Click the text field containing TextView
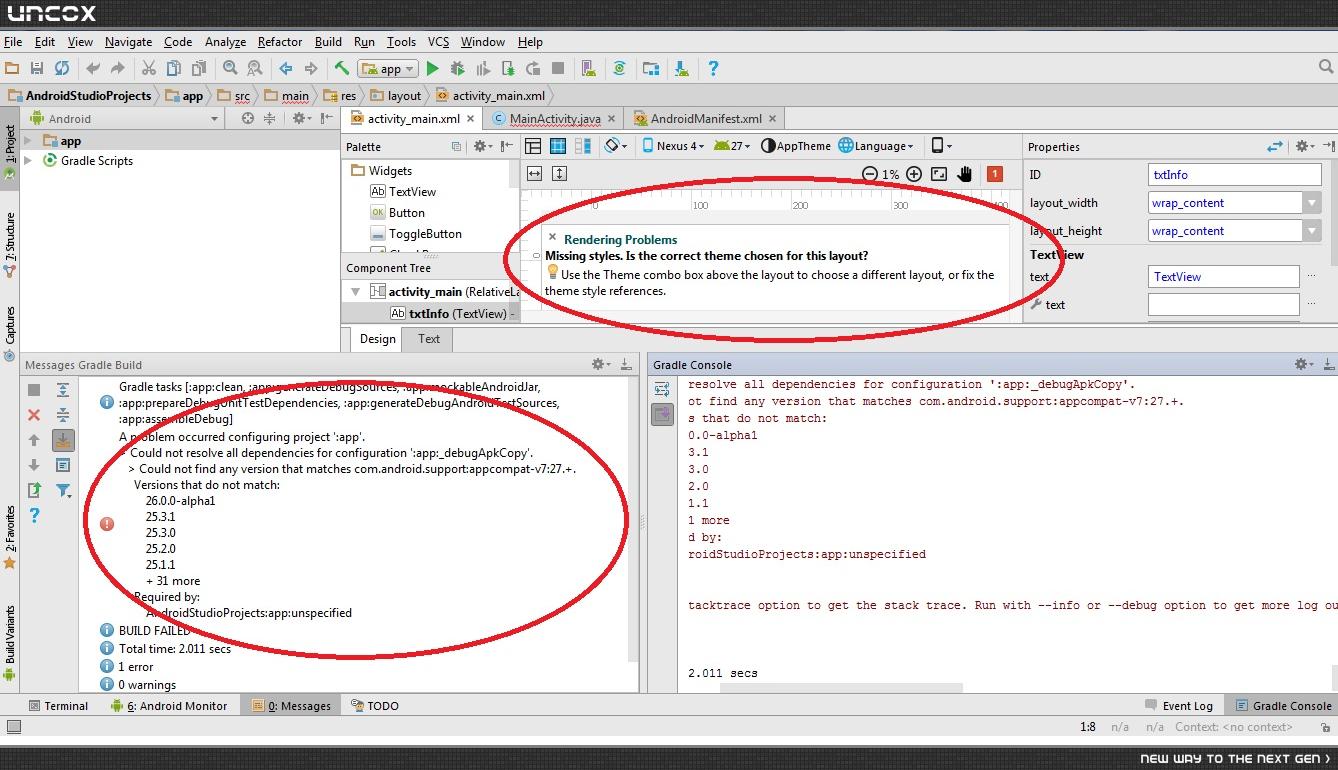Image resolution: width=1338 pixels, height=770 pixels. (1224, 277)
